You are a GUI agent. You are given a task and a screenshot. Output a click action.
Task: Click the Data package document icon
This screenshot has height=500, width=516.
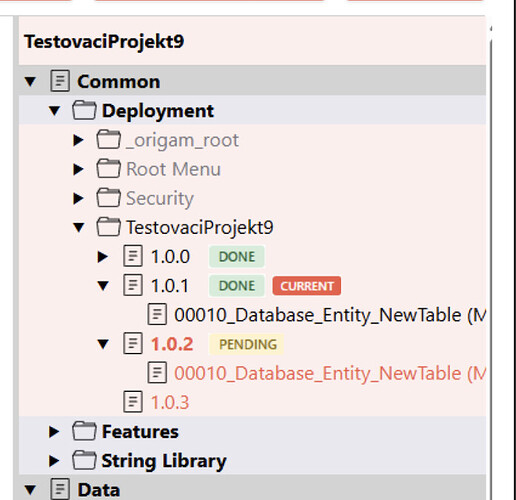click(x=60, y=489)
